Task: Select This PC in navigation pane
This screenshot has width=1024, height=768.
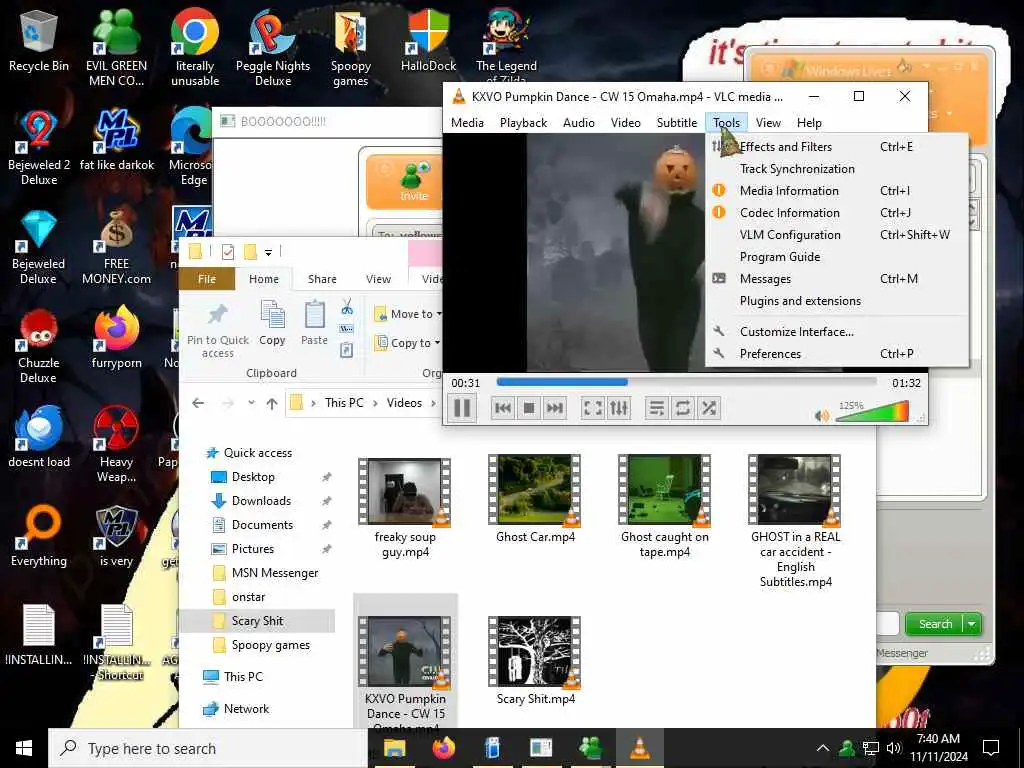Action: pyautogui.click(x=243, y=677)
